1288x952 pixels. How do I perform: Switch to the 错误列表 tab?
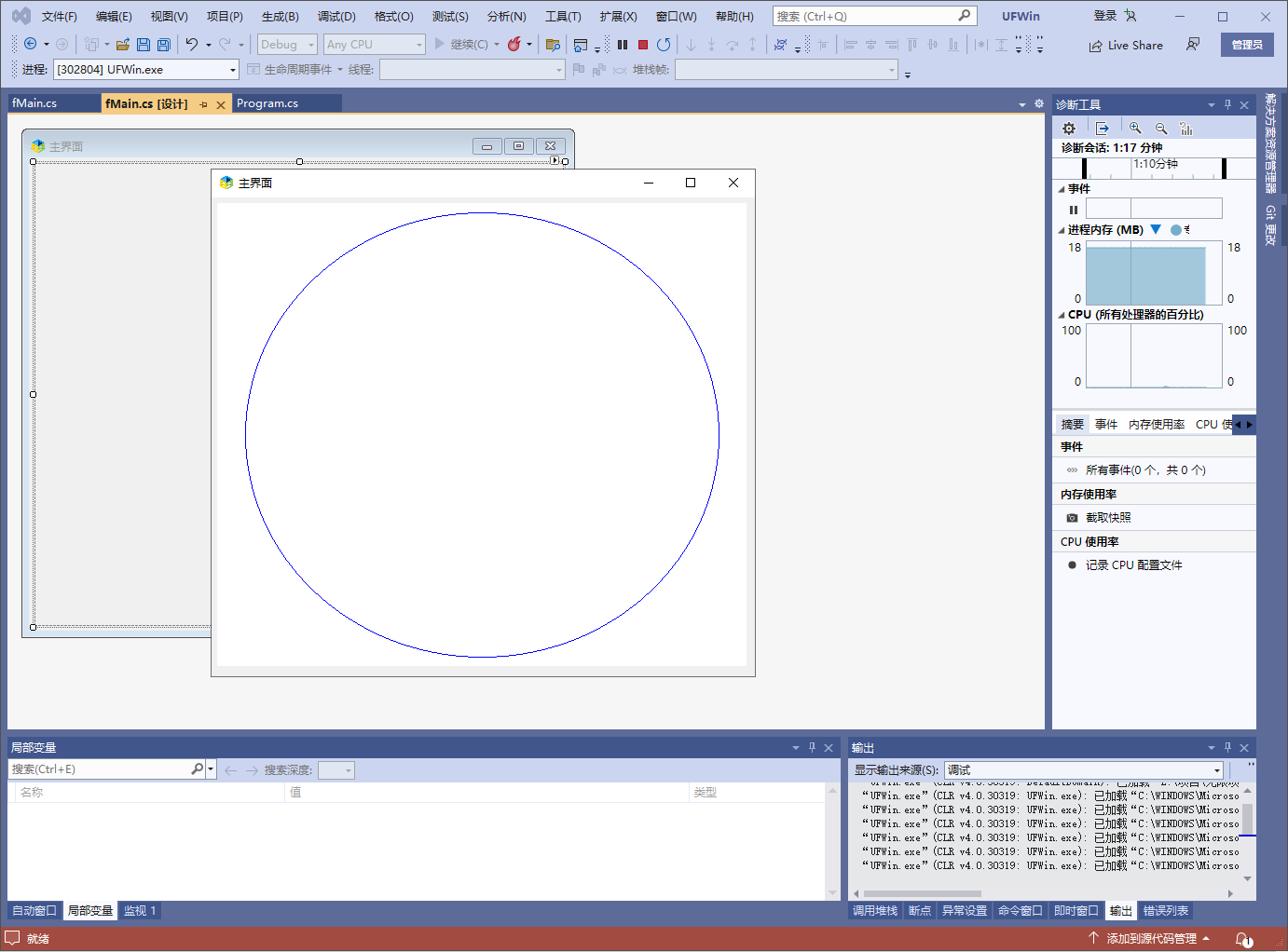tap(1166, 911)
